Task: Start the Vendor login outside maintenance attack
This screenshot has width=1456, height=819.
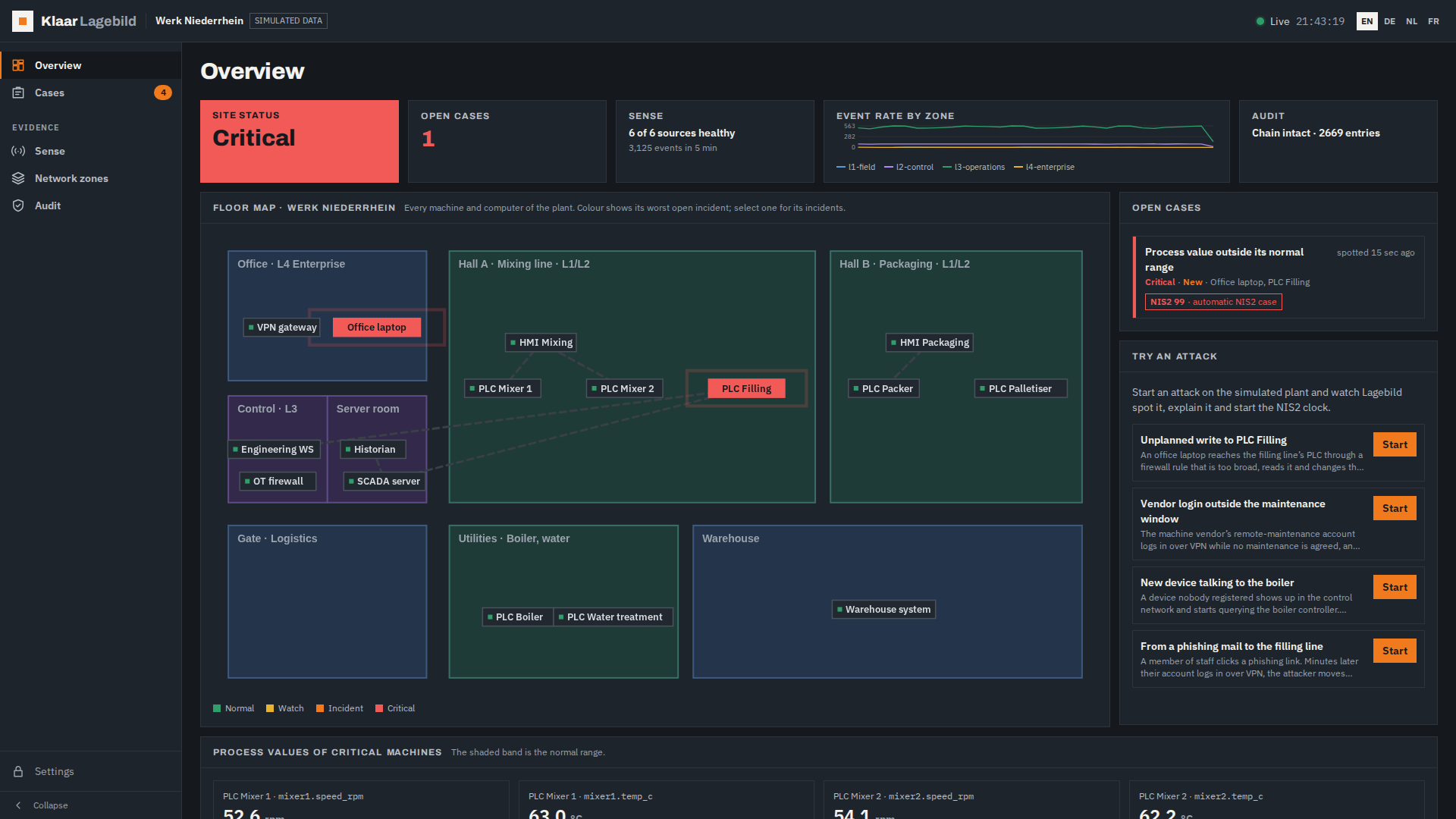Action: point(1395,508)
